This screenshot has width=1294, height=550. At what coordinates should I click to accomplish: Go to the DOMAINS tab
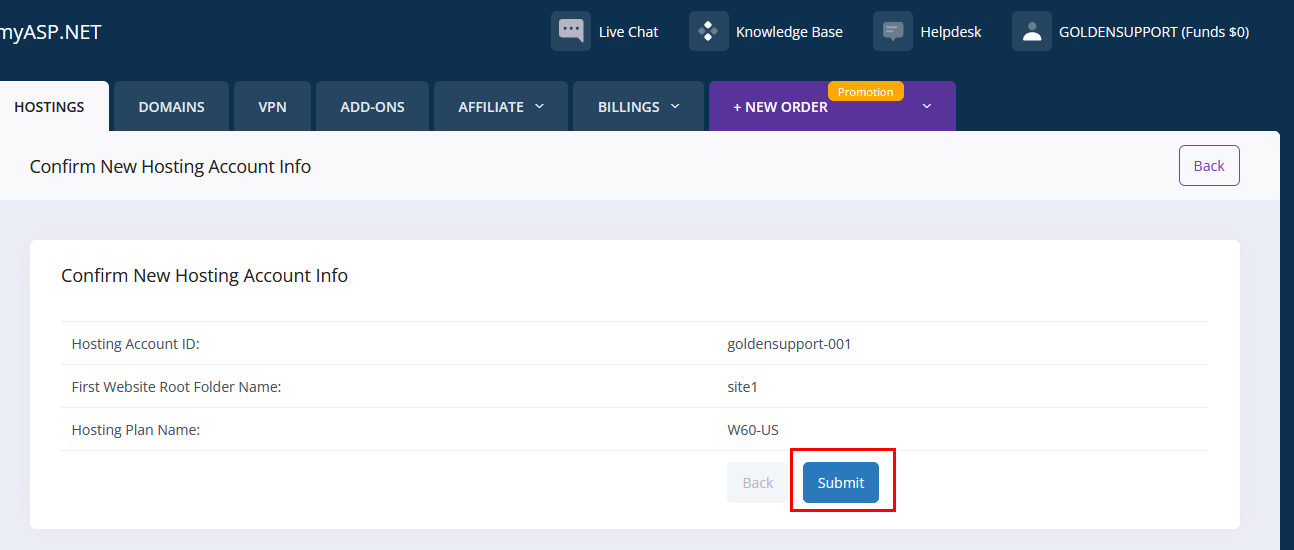171,107
